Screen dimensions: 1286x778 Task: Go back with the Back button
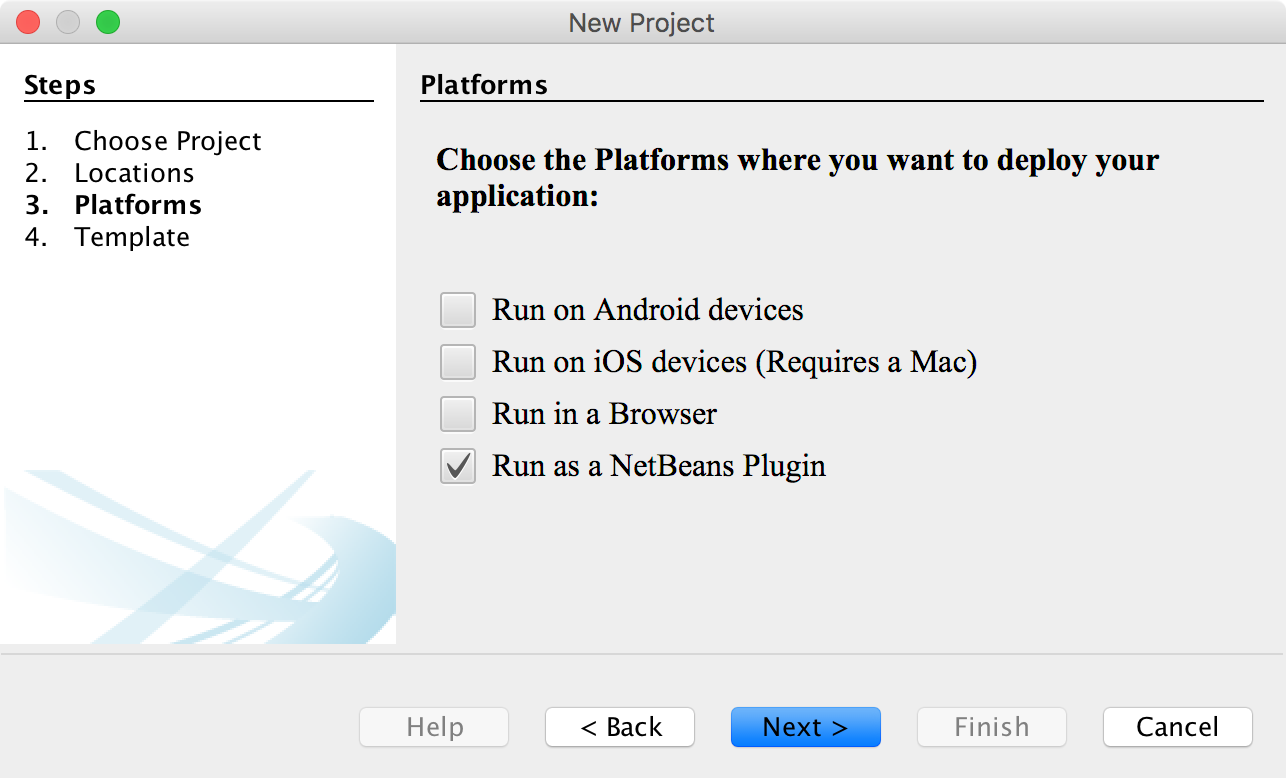[x=620, y=727]
